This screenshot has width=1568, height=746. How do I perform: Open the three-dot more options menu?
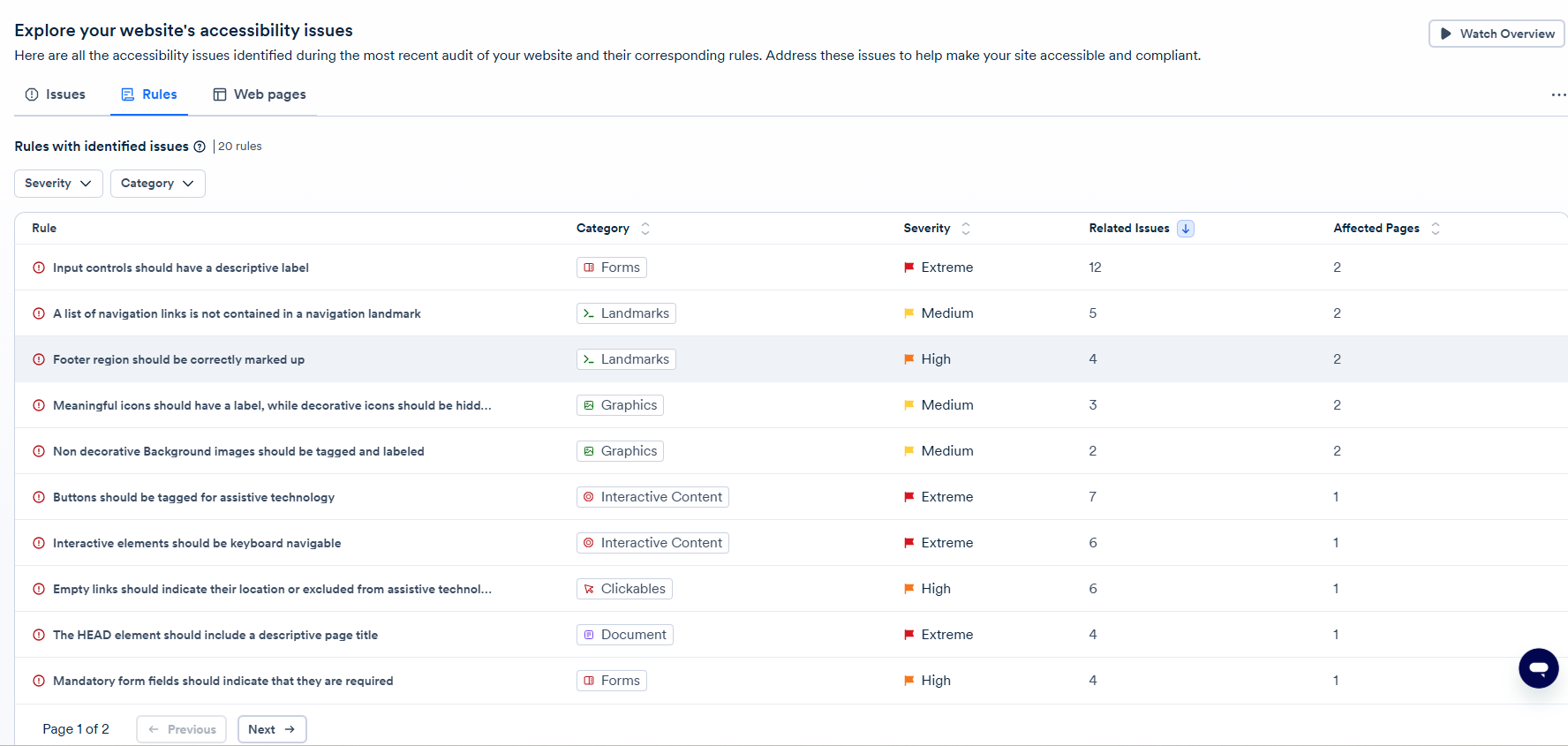tap(1558, 94)
